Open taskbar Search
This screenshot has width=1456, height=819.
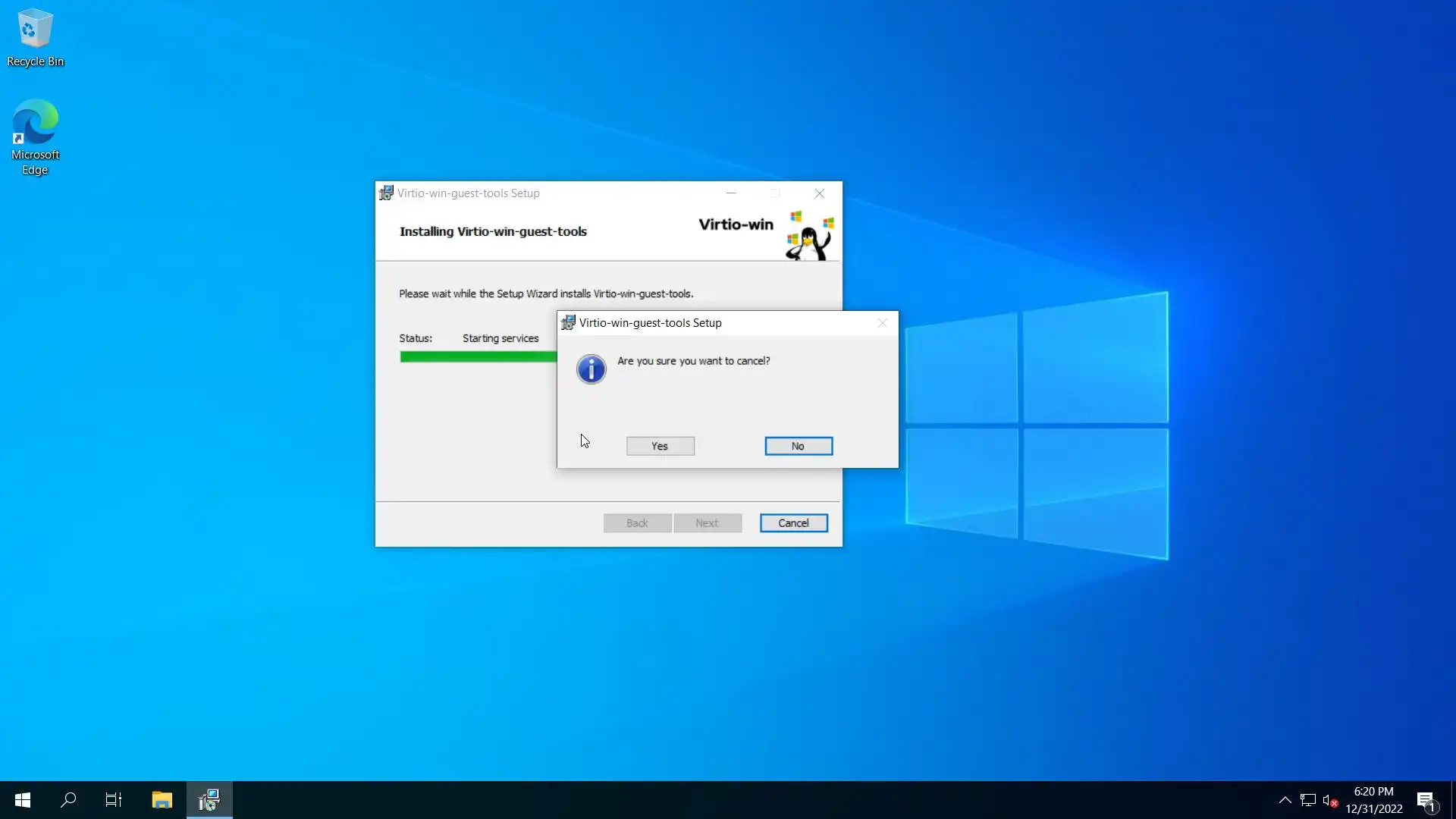pyautogui.click(x=68, y=800)
